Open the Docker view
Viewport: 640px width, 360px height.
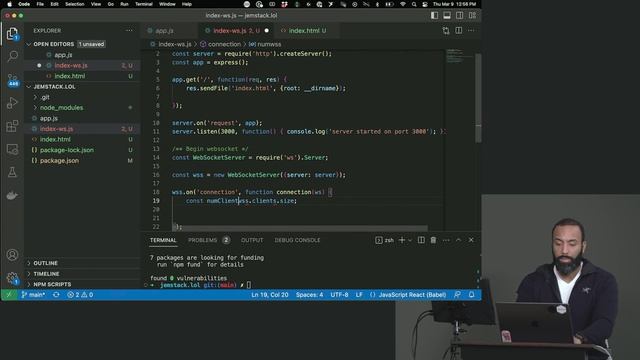point(12,196)
